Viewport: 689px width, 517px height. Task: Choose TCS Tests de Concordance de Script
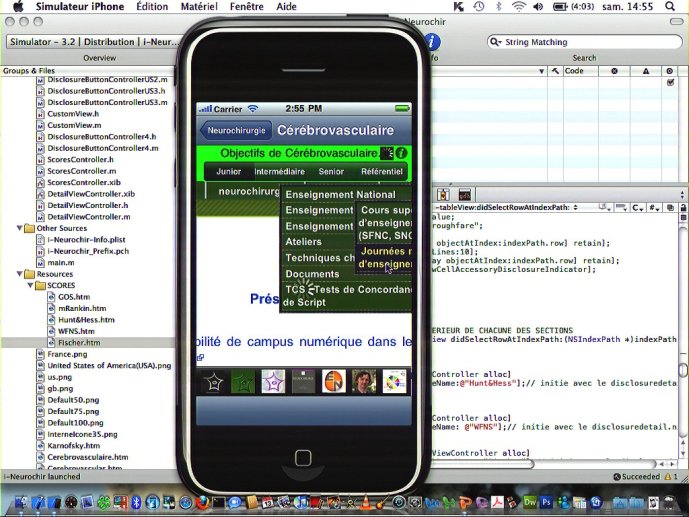point(347,296)
